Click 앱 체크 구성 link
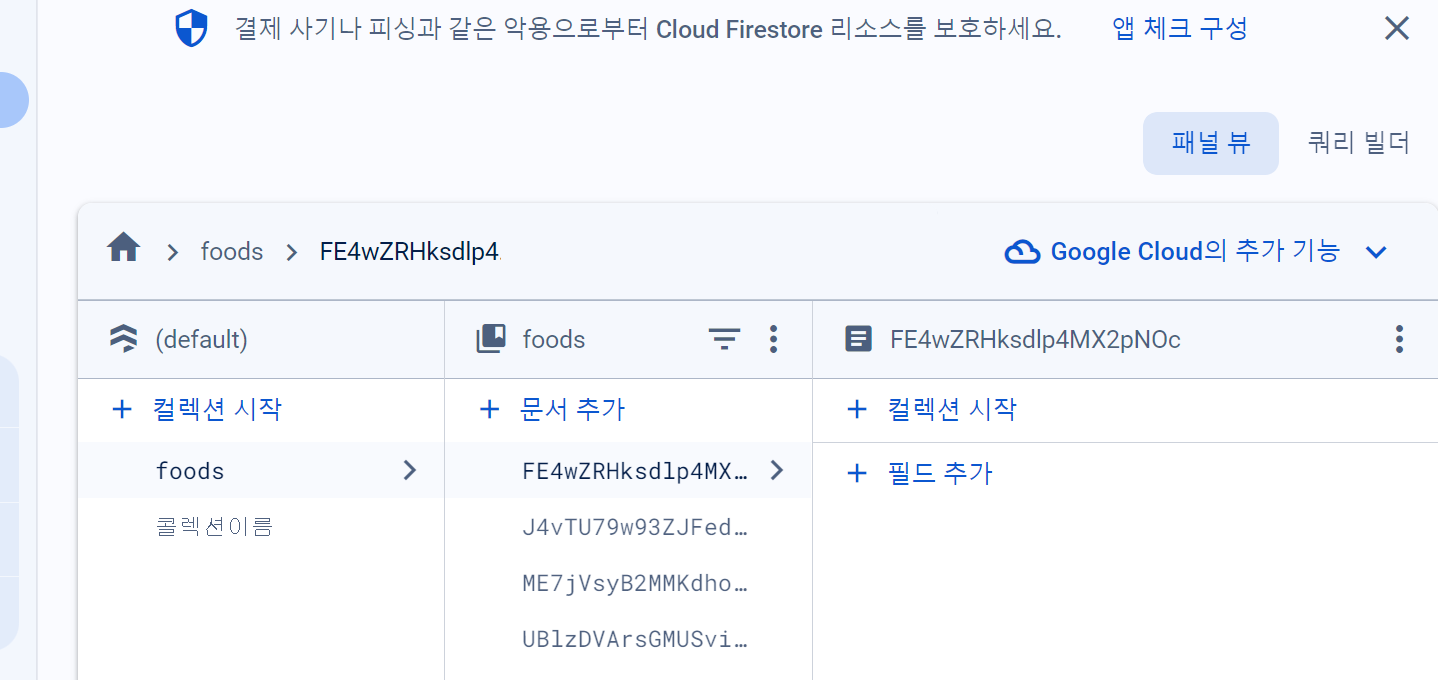This screenshot has width=1438, height=680. (1180, 29)
